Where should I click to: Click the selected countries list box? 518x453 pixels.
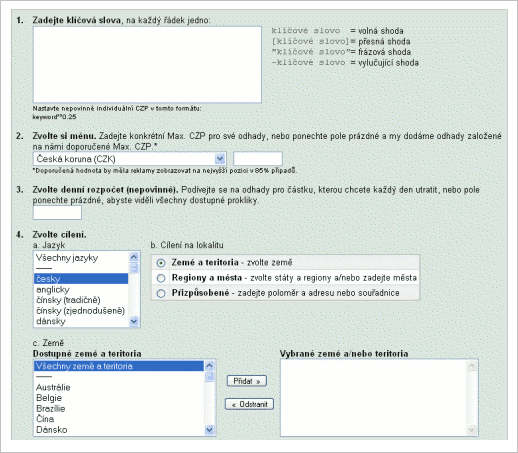(379, 398)
